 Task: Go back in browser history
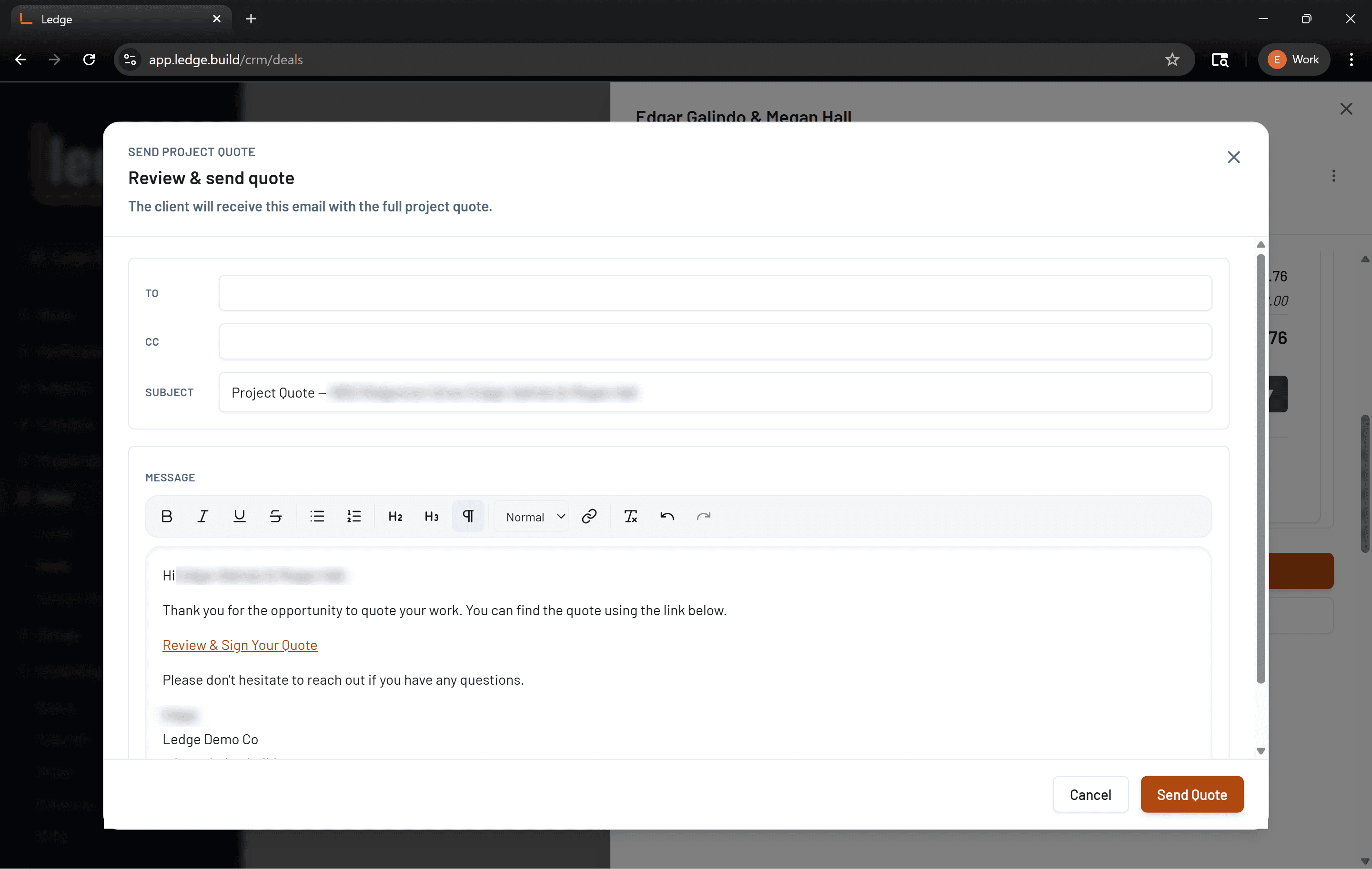(x=20, y=60)
